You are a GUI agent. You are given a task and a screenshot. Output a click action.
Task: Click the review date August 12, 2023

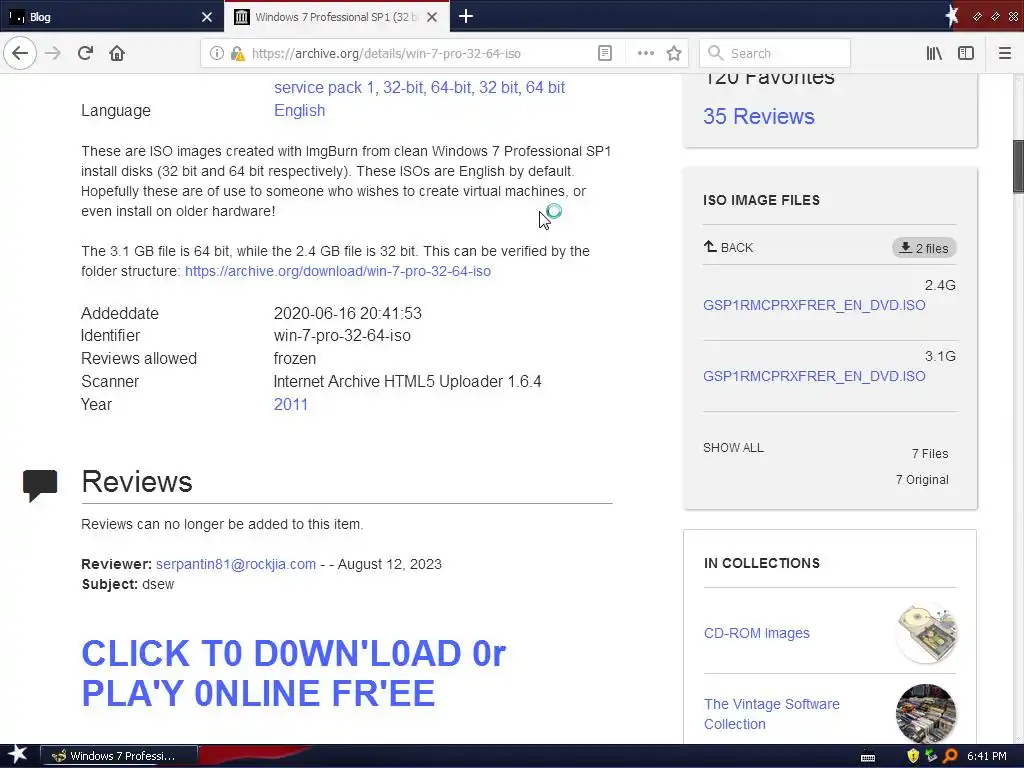389,564
